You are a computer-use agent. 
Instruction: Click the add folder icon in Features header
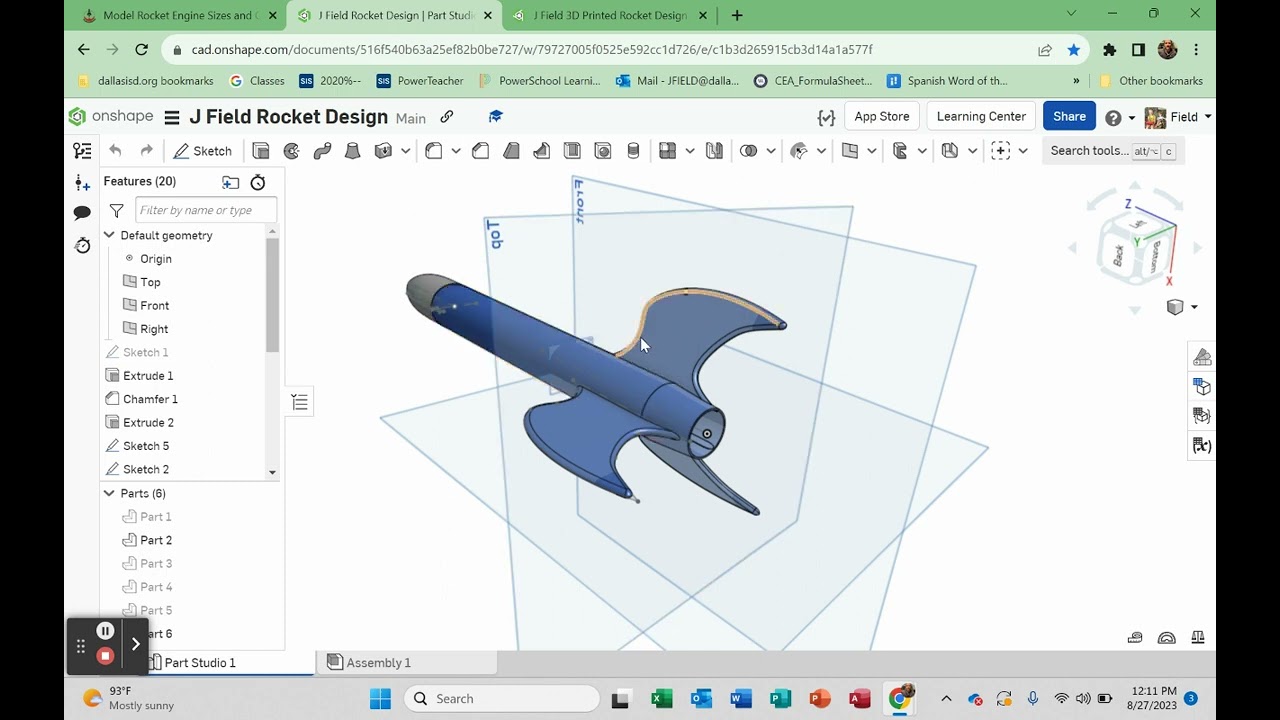click(231, 182)
